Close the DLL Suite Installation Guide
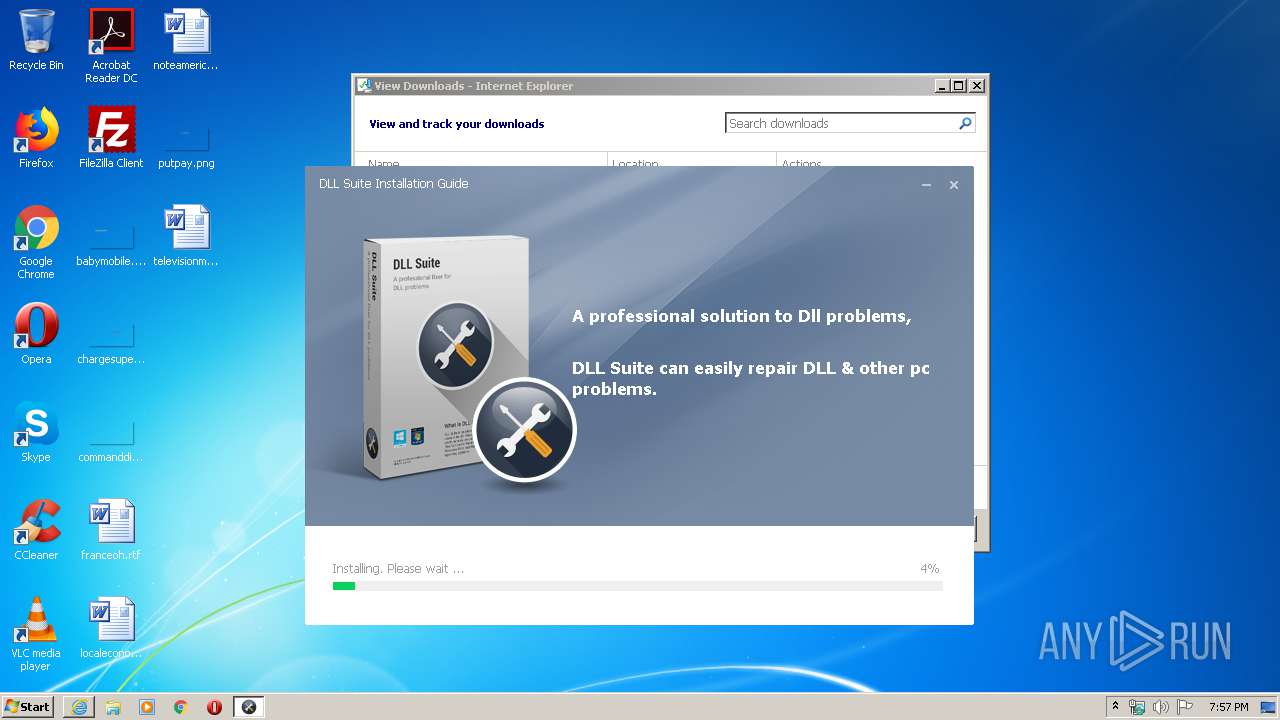 point(954,185)
